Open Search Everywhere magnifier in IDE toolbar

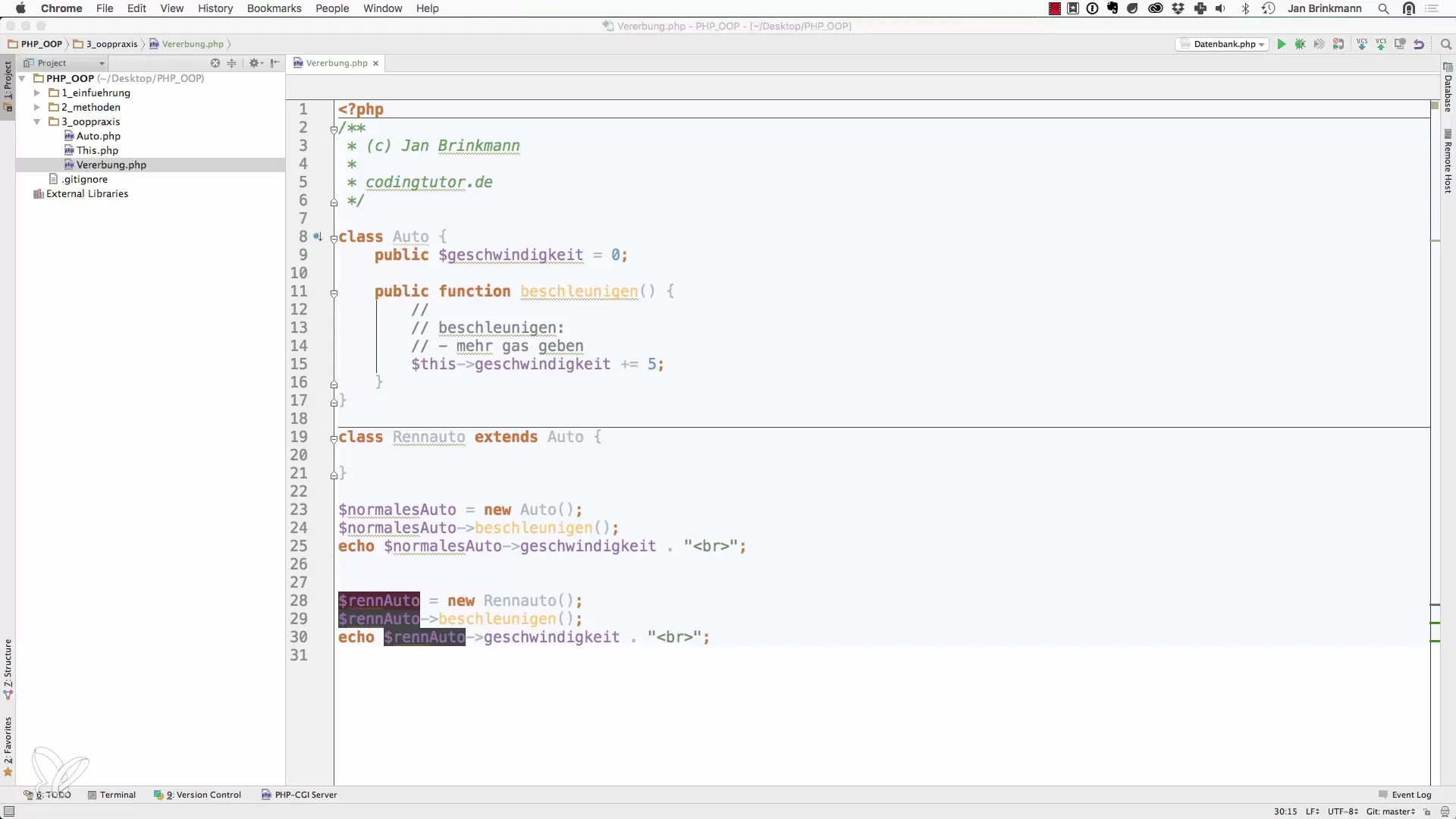[x=1445, y=44]
